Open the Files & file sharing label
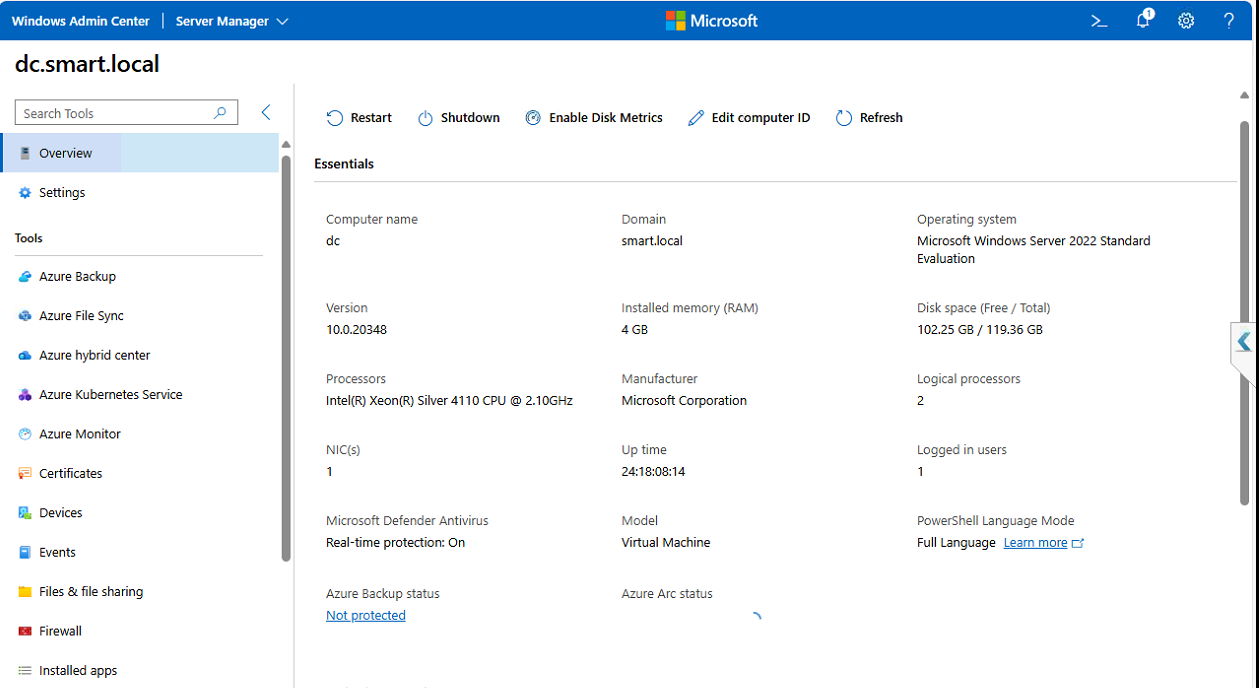Viewport: 1259px width, 688px height. (91, 592)
